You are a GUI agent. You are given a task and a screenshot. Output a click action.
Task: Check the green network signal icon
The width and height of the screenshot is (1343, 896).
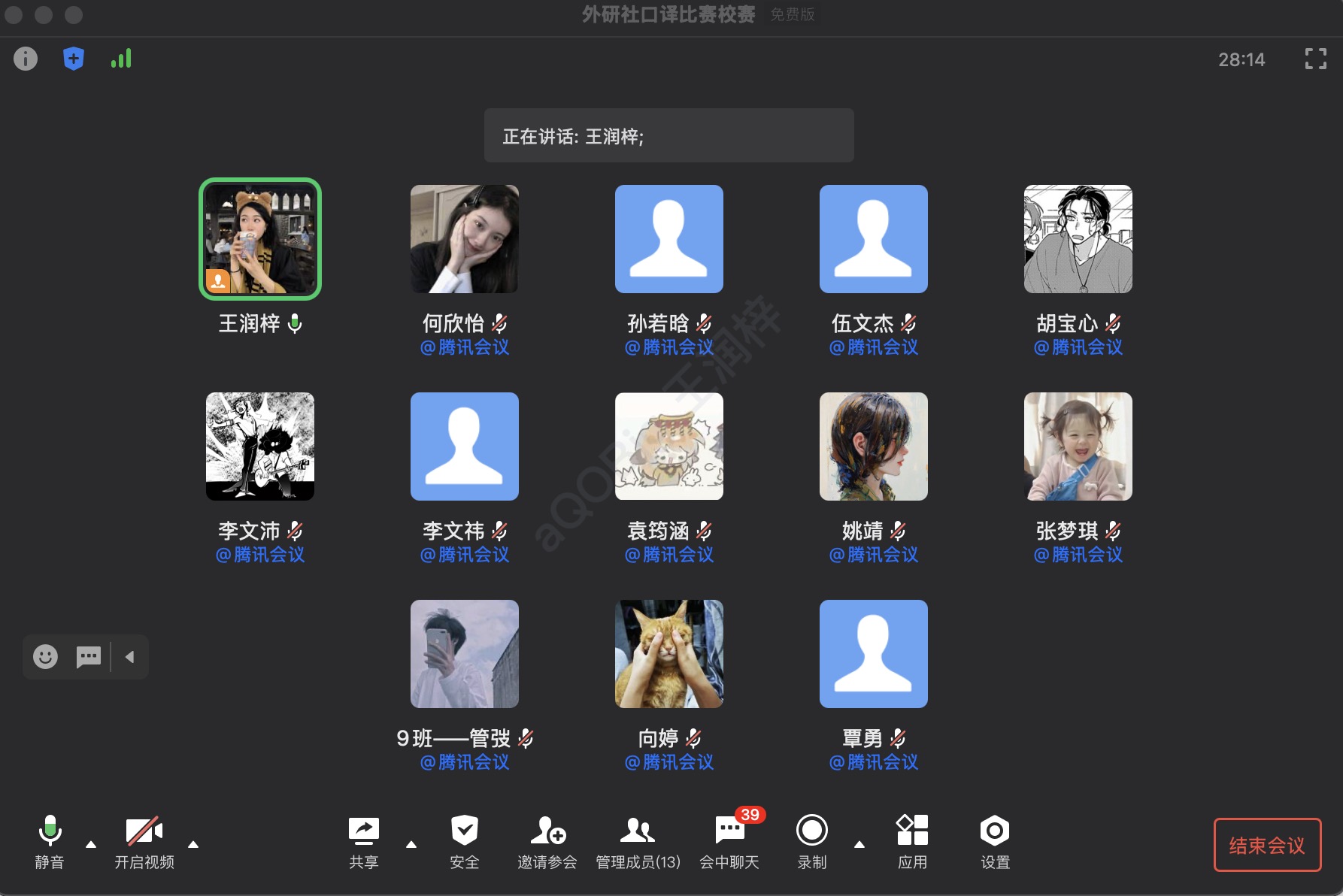pos(121,59)
